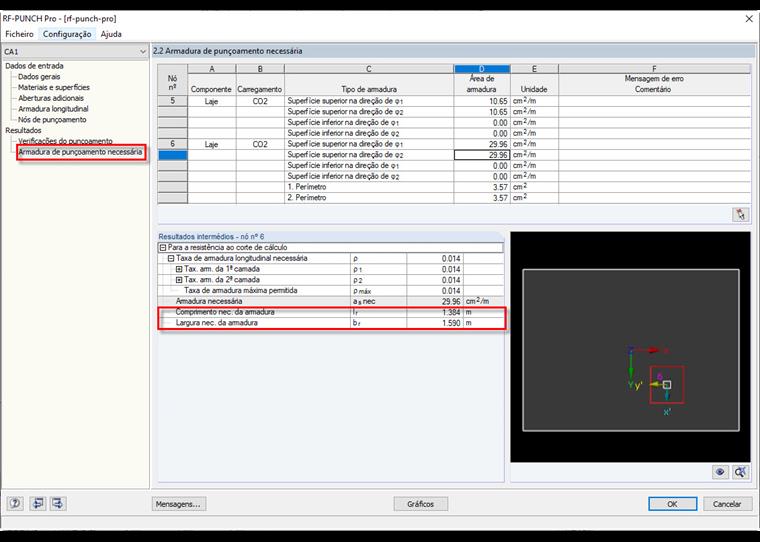Expand 'Tax. arm. da 1ª camada'

[179, 269]
